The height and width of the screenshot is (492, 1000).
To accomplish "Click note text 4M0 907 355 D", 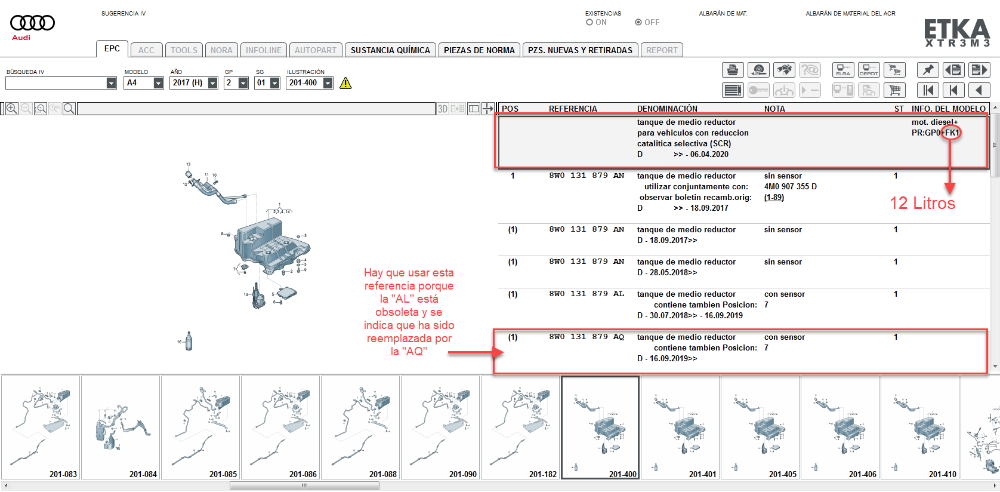I will (x=790, y=186).
